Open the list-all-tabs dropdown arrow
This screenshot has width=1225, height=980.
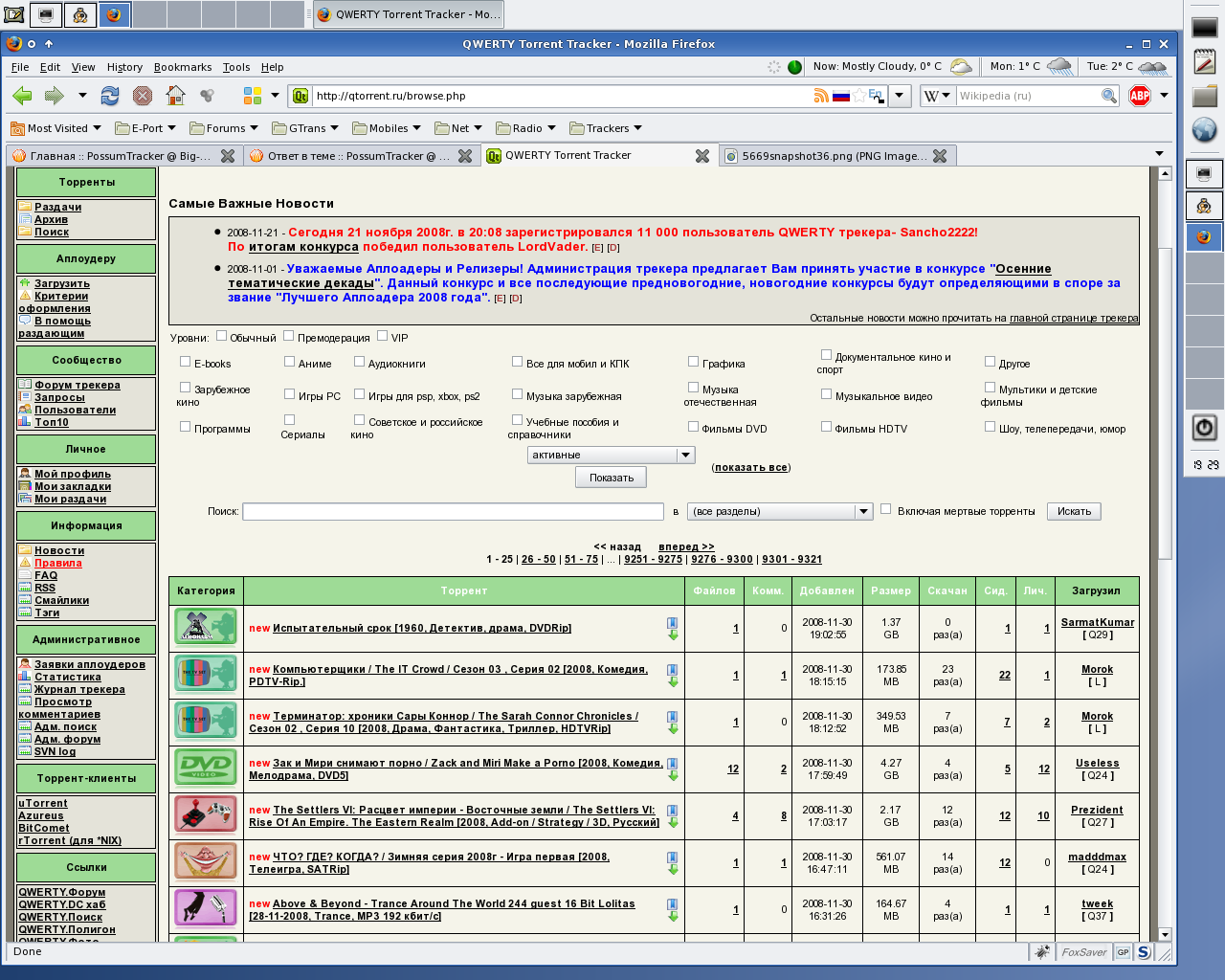[1159, 154]
